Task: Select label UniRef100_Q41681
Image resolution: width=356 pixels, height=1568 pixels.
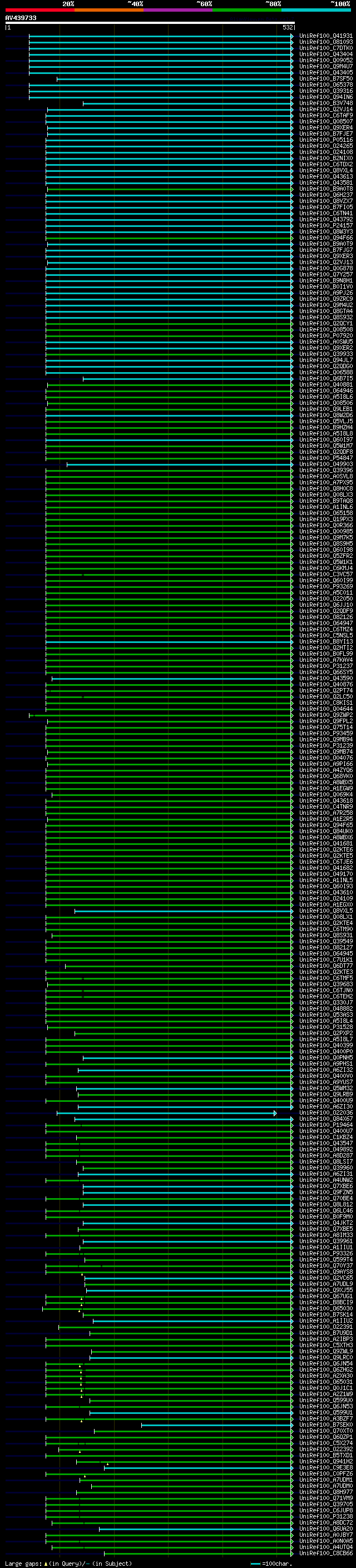Action: [x=325, y=844]
